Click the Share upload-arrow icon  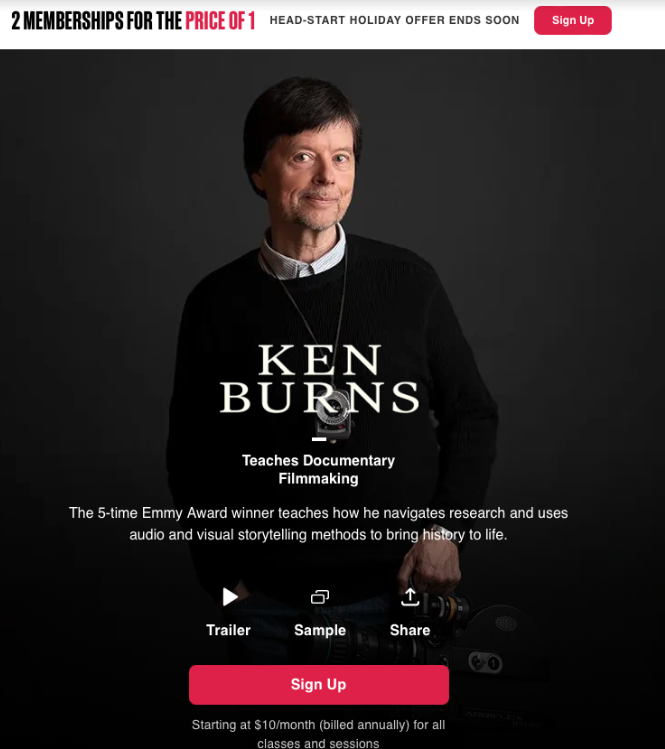(x=410, y=597)
